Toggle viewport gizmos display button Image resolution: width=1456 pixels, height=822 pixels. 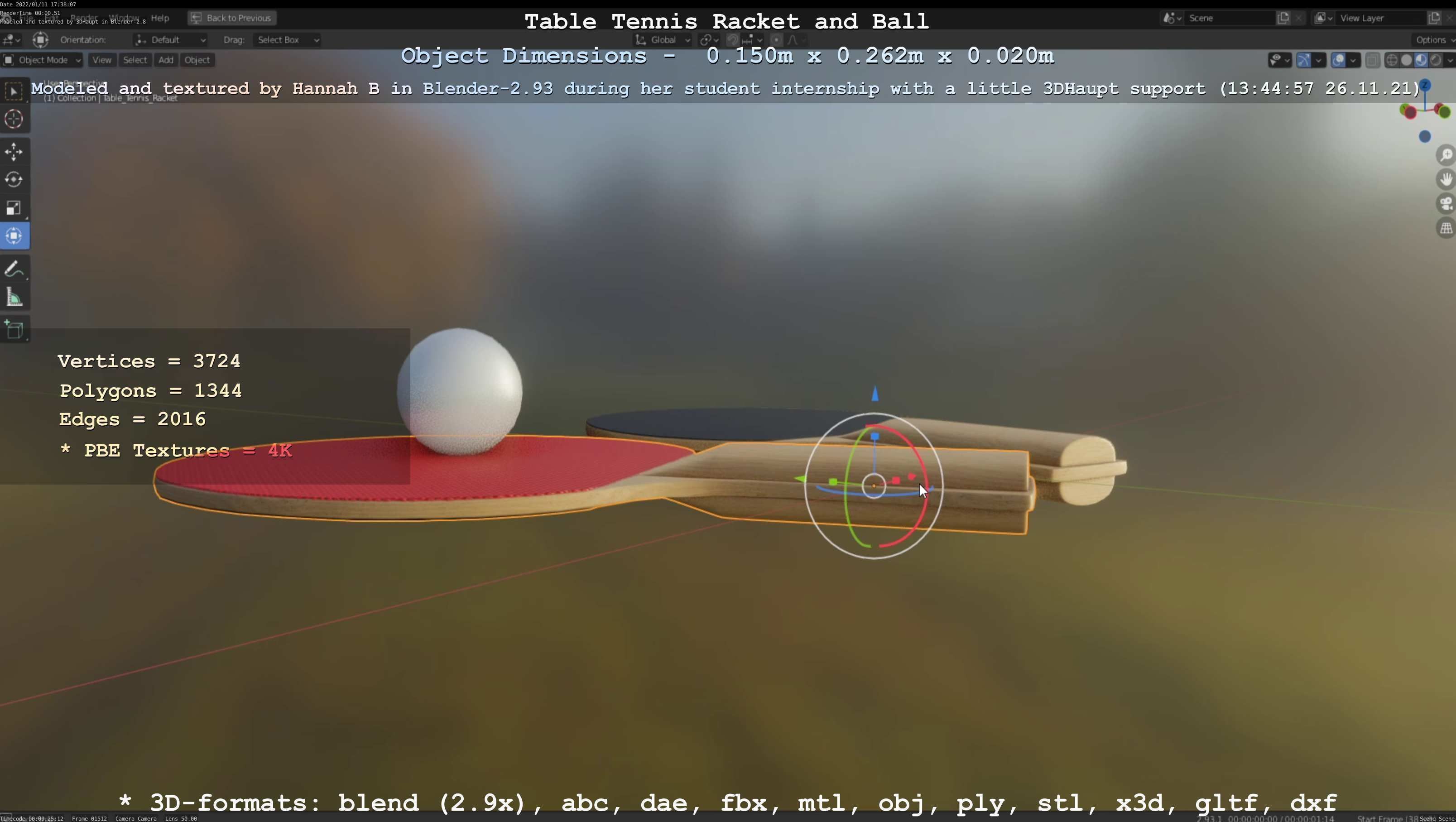(1303, 60)
